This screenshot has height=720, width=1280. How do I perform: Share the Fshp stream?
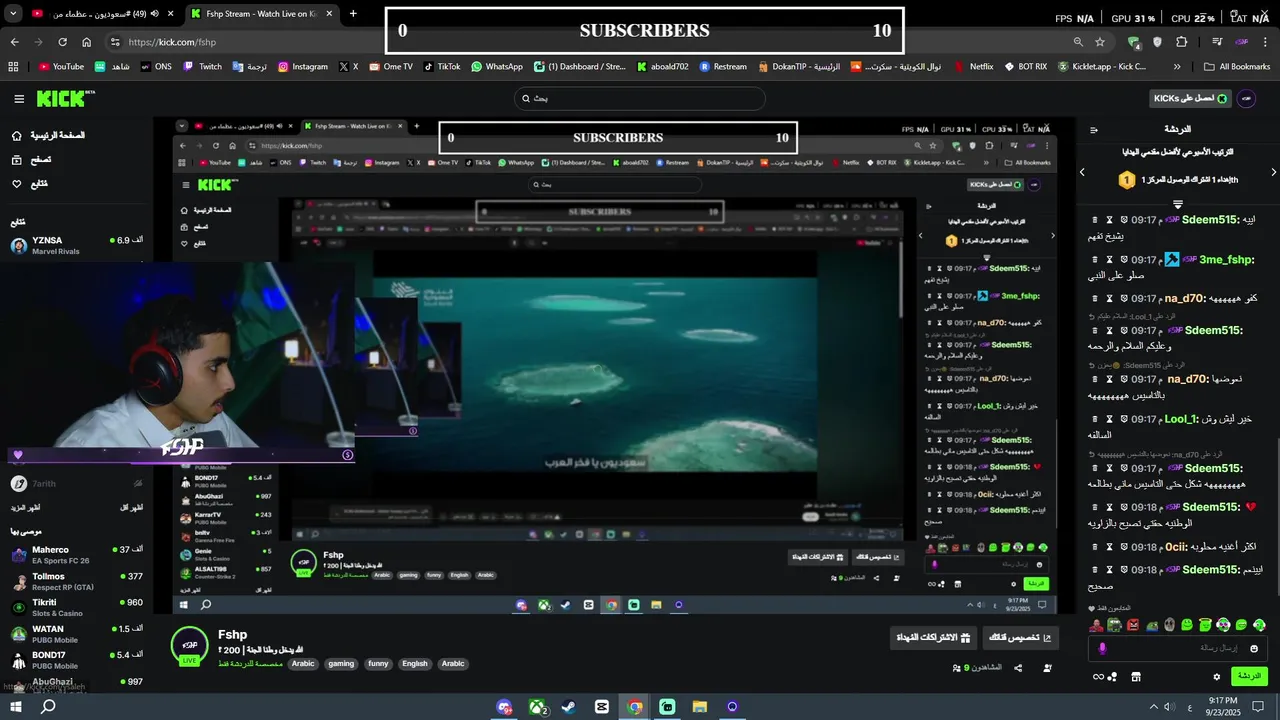click(1018, 667)
